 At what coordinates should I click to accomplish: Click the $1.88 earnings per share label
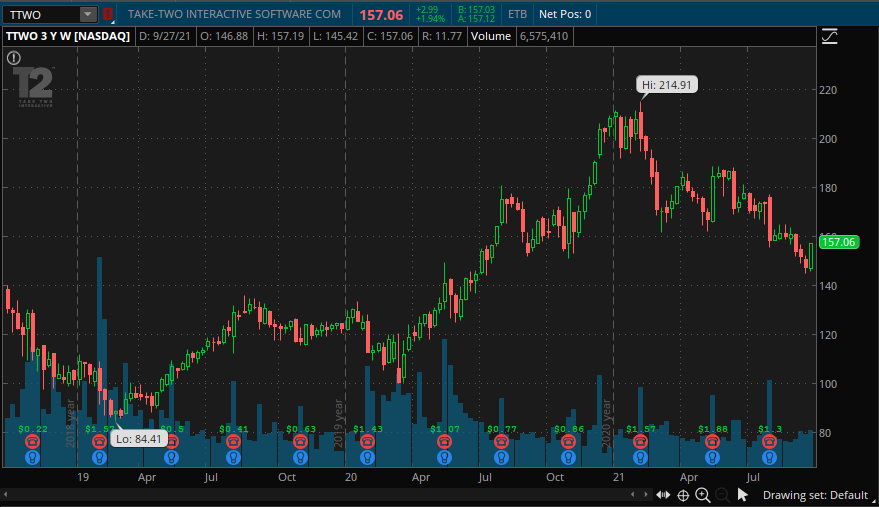coord(713,429)
